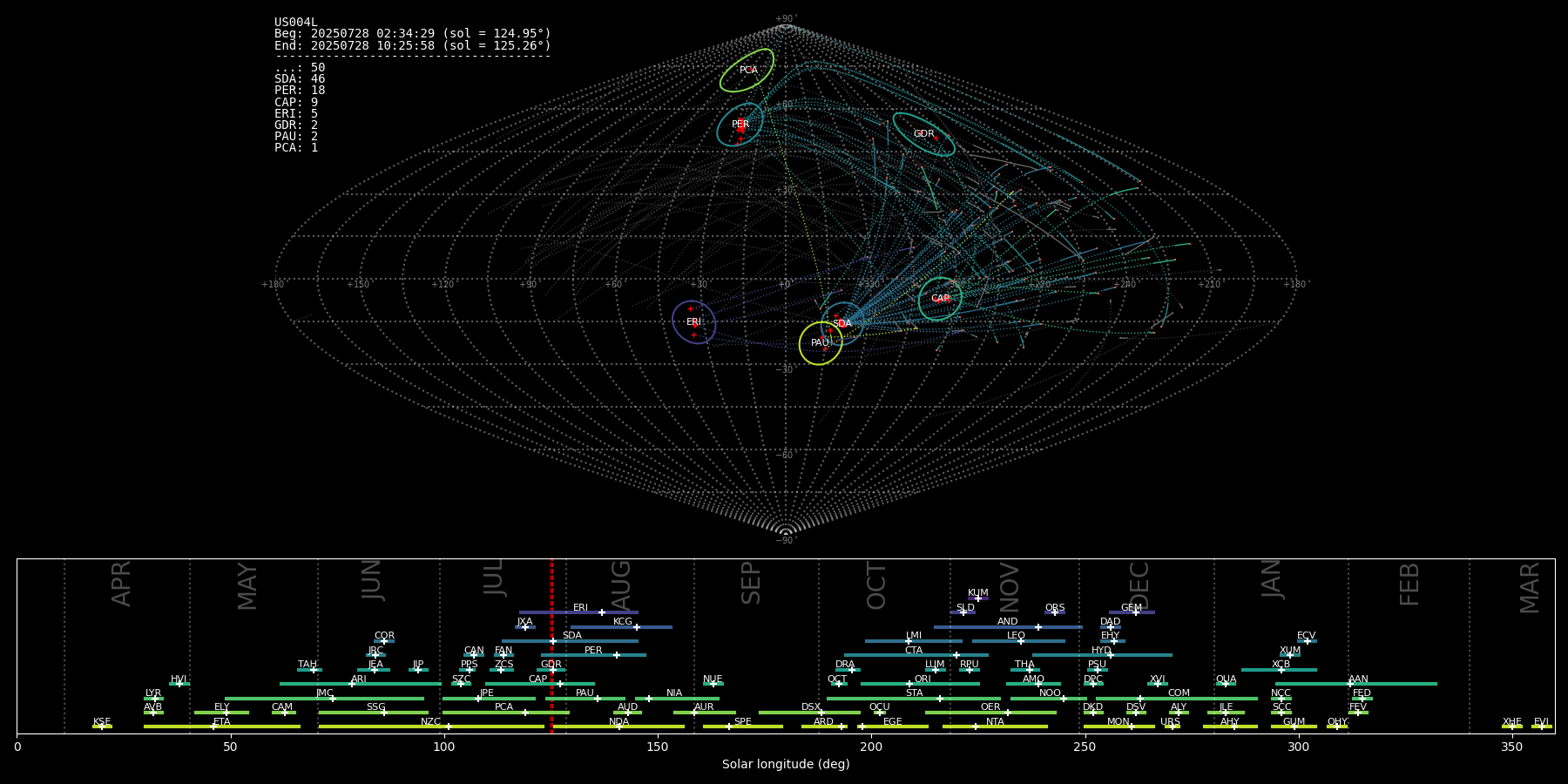Screen dimensions: 1568x784
Task: Select the URS shower marker in timeline
Action: (1172, 727)
